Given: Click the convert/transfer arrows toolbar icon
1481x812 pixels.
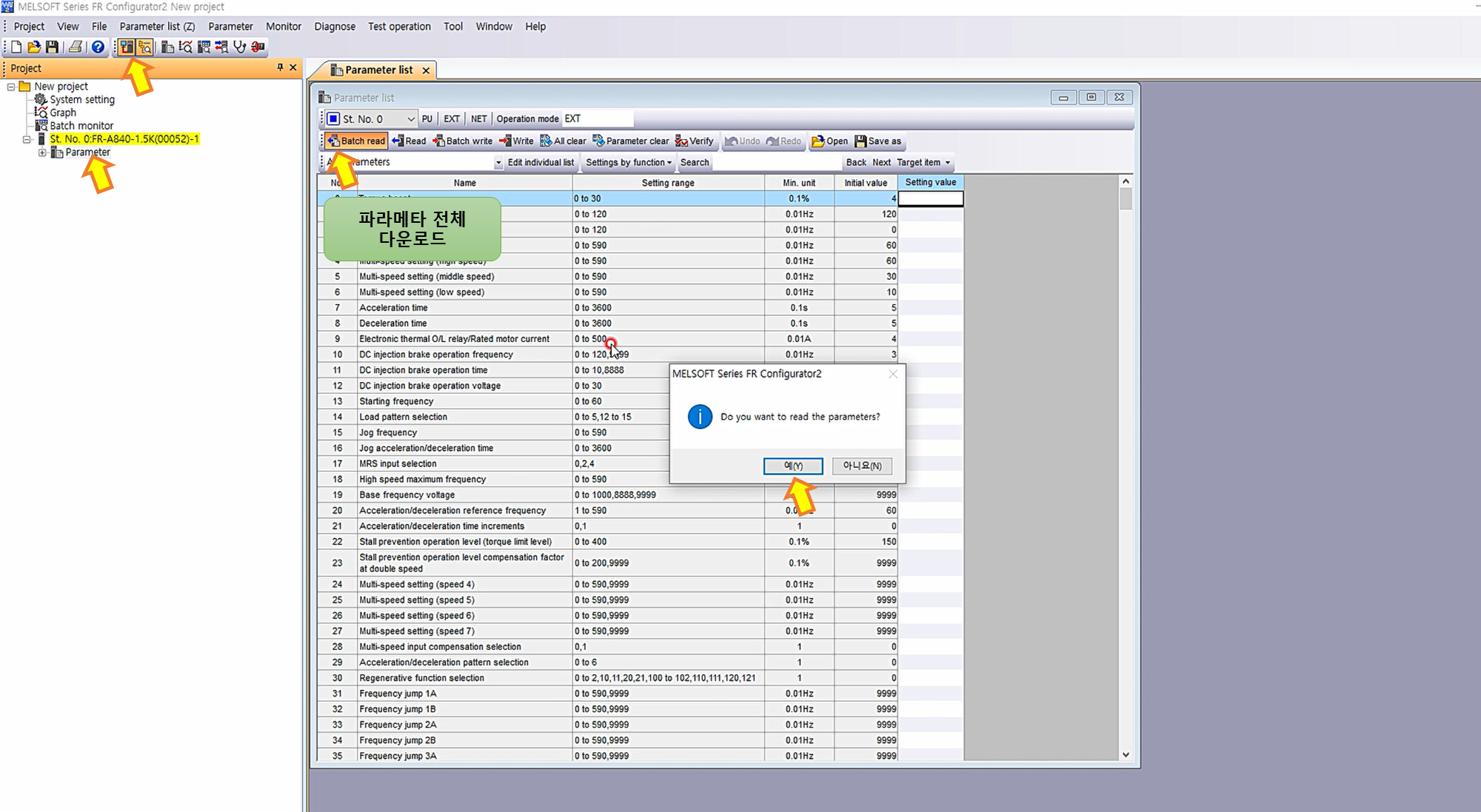Looking at the screenshot, I should (221, 47).
